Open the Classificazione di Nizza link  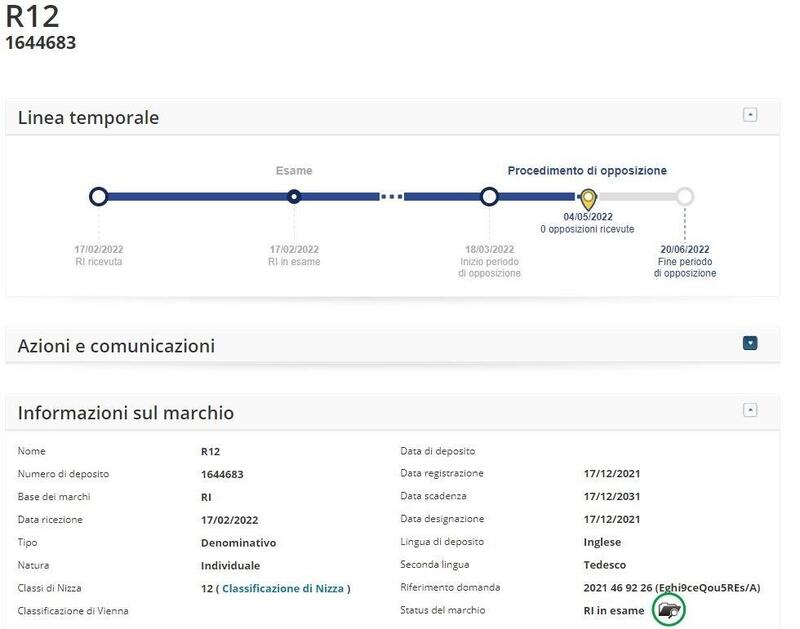(285, 588)
